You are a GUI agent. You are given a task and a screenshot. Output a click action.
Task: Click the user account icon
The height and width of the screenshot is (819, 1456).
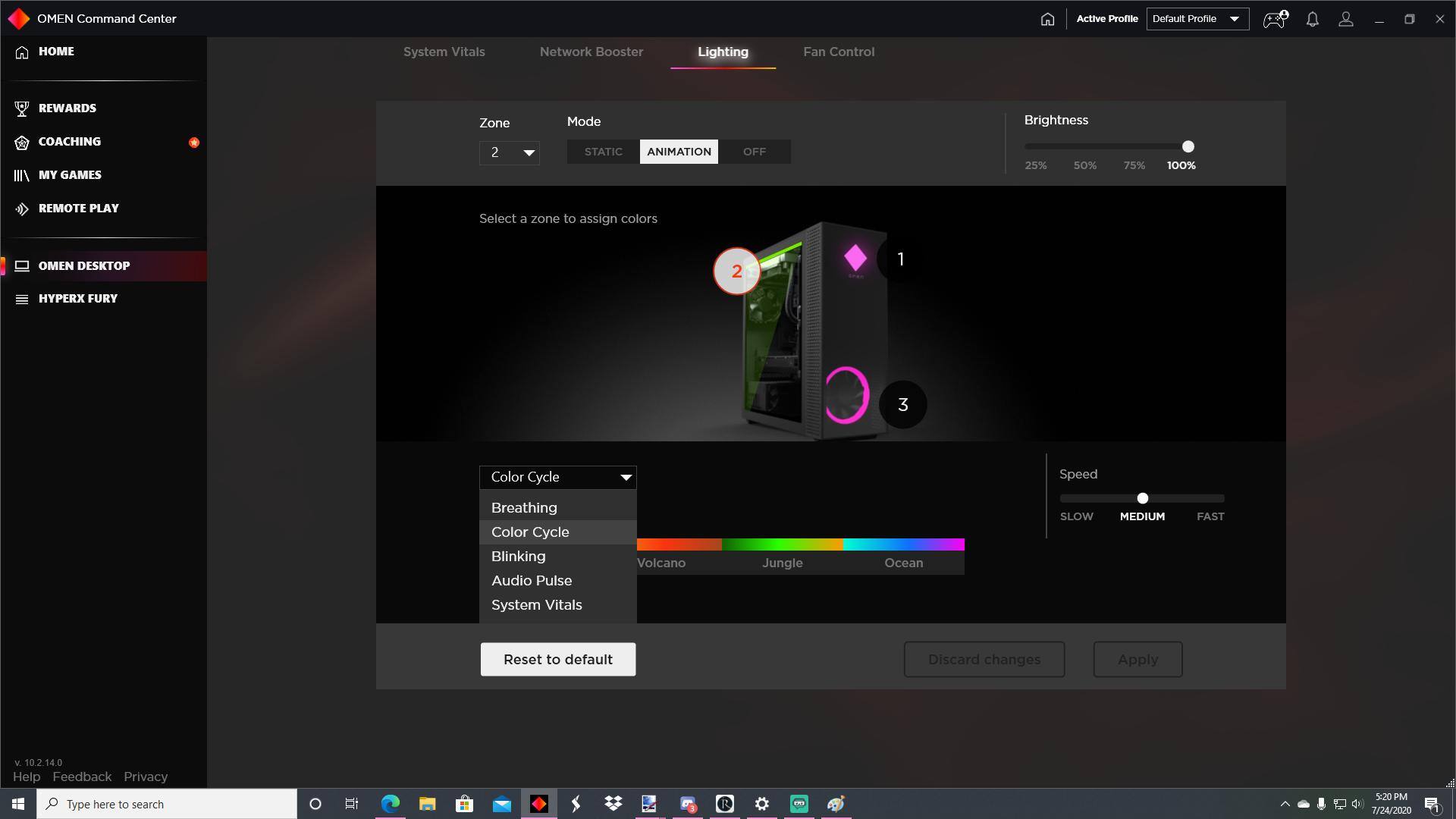1346,19
